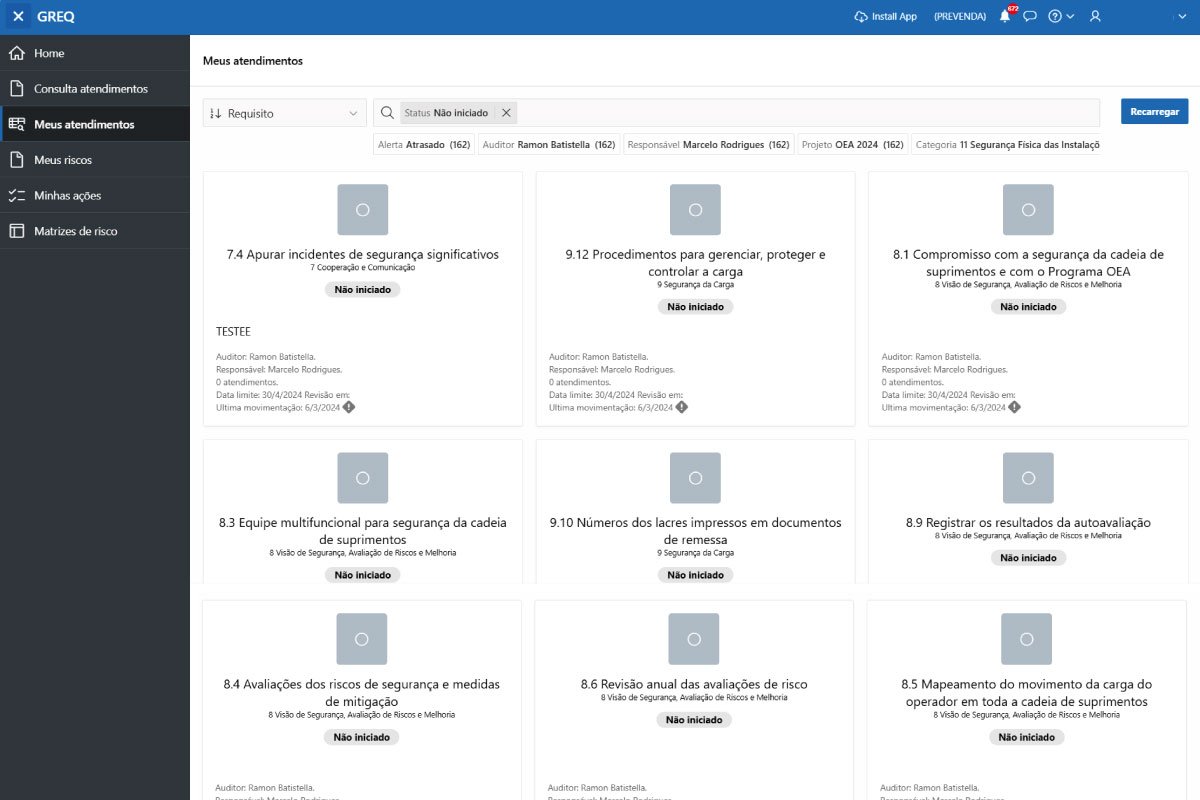1200x800 pixels.
Task: Open the help question mark menu
Action: (1060, 17)
